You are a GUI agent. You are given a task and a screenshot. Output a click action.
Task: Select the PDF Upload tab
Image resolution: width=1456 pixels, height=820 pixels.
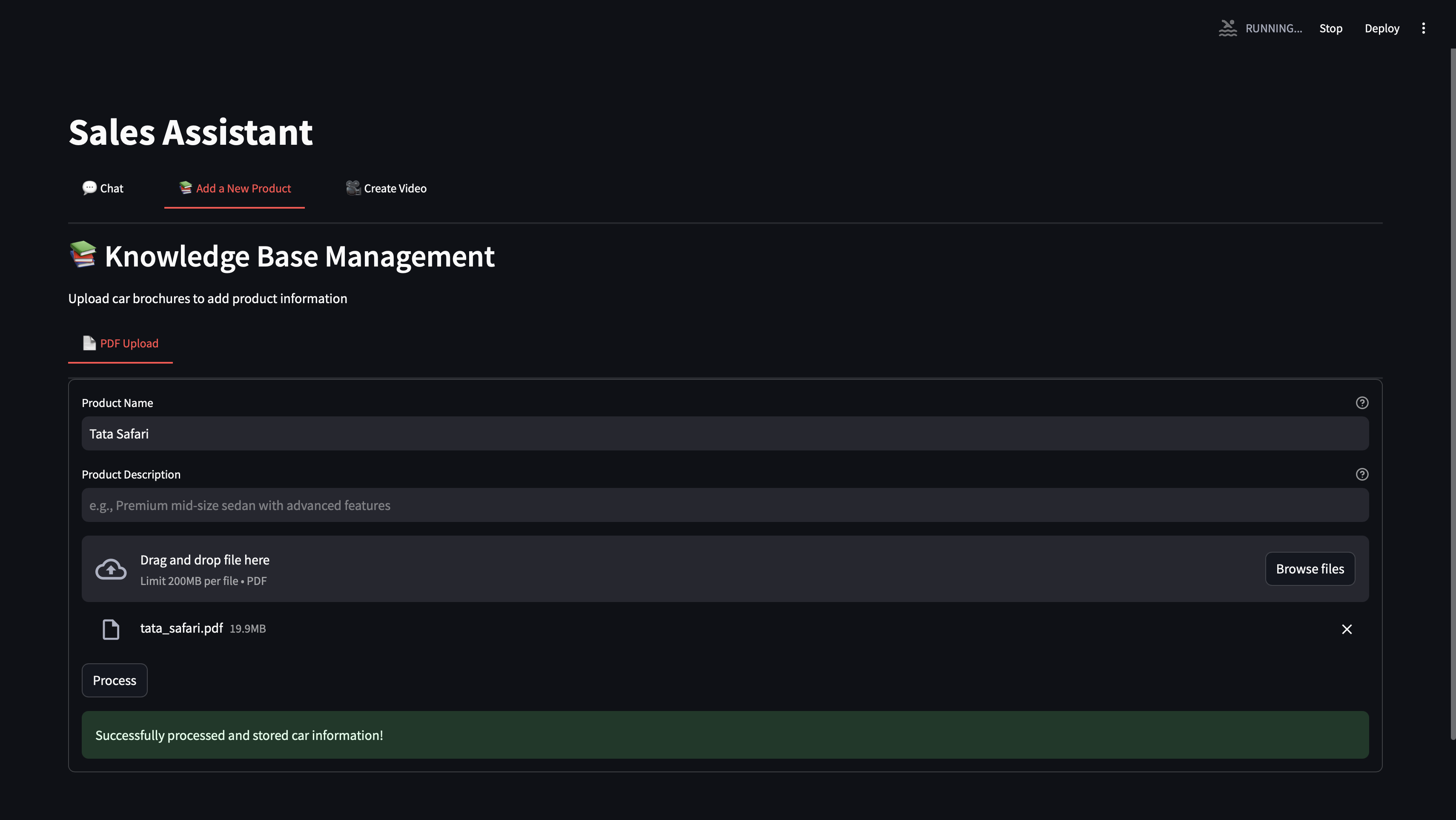120,344
